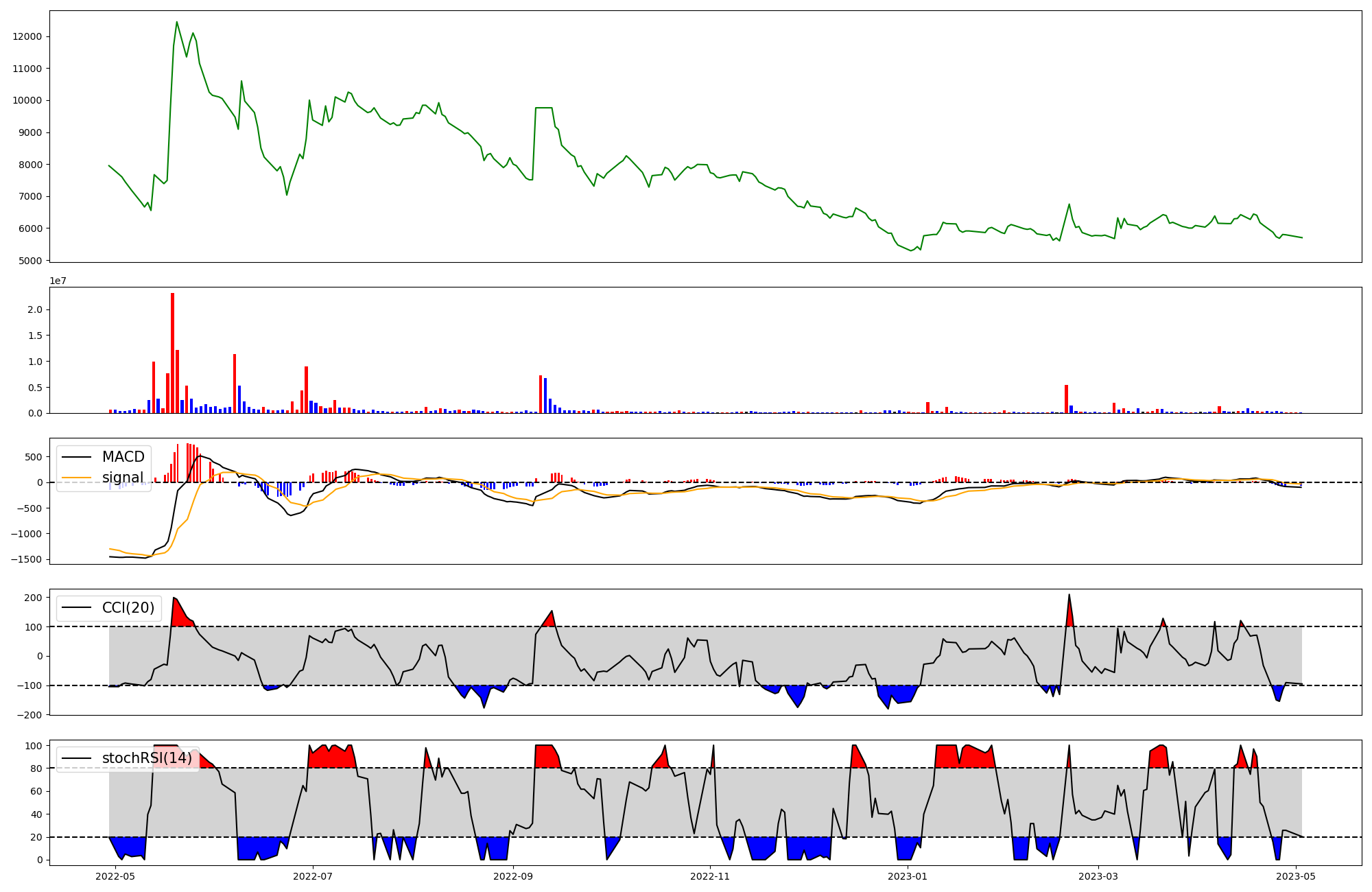The height and width of the screenshot is (892, 1372).
Task: Click the 2022-05 x-axis date label
Action: 115,876
